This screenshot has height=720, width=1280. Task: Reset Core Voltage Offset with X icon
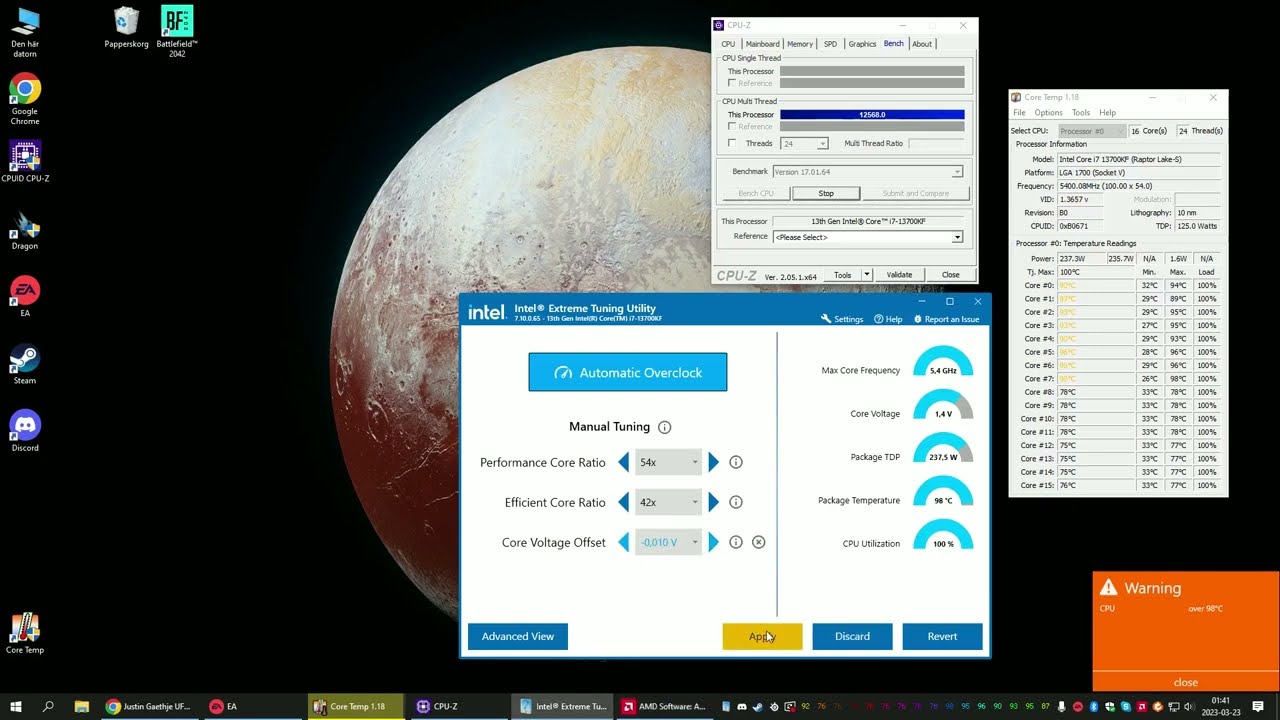[758, 542]
